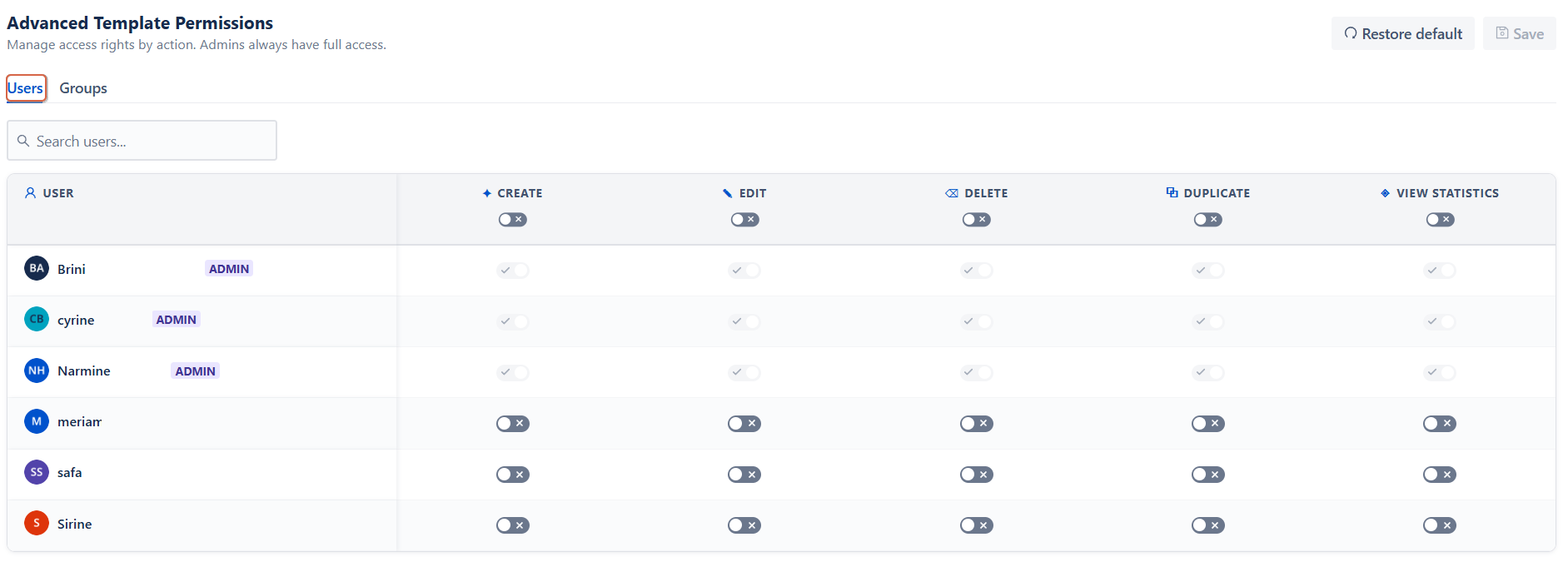Enable Delete permission for Sirine

pyautogui.click(x=977, y=525)
